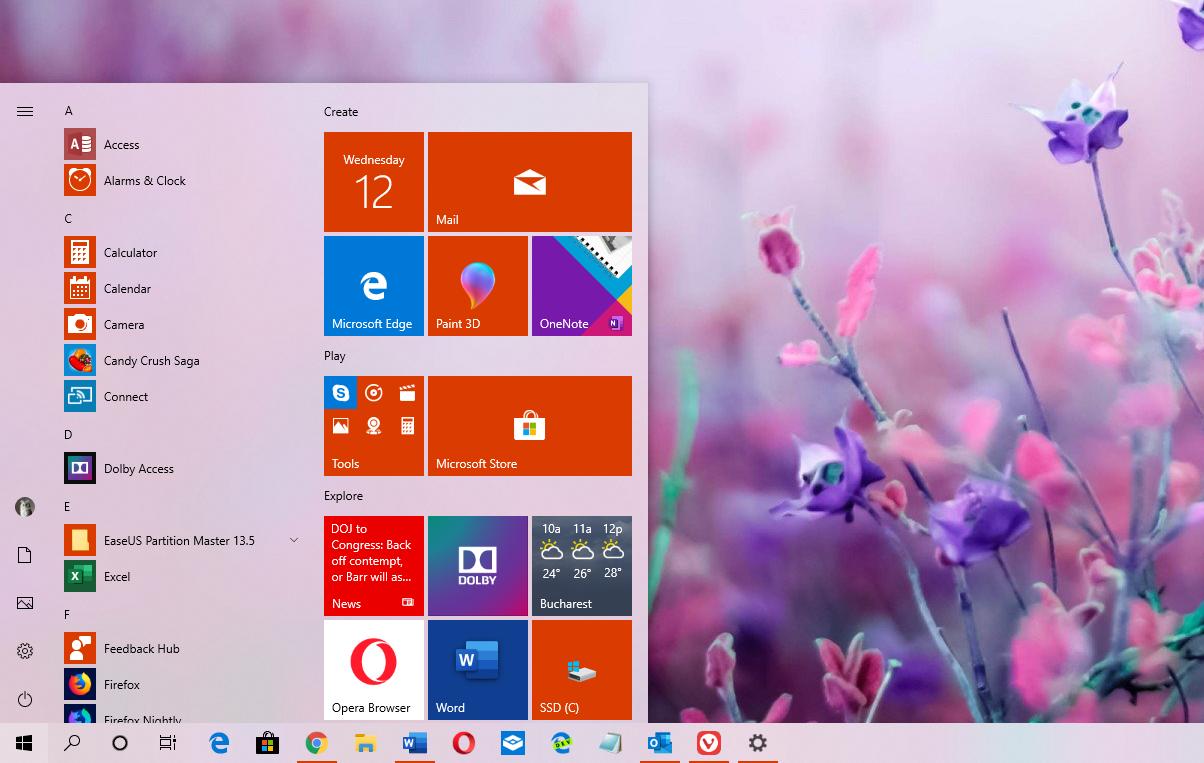Viewport: 1204px width, 763px height.
Task: Open the Mail tile
Action: (x=530, y=182)
